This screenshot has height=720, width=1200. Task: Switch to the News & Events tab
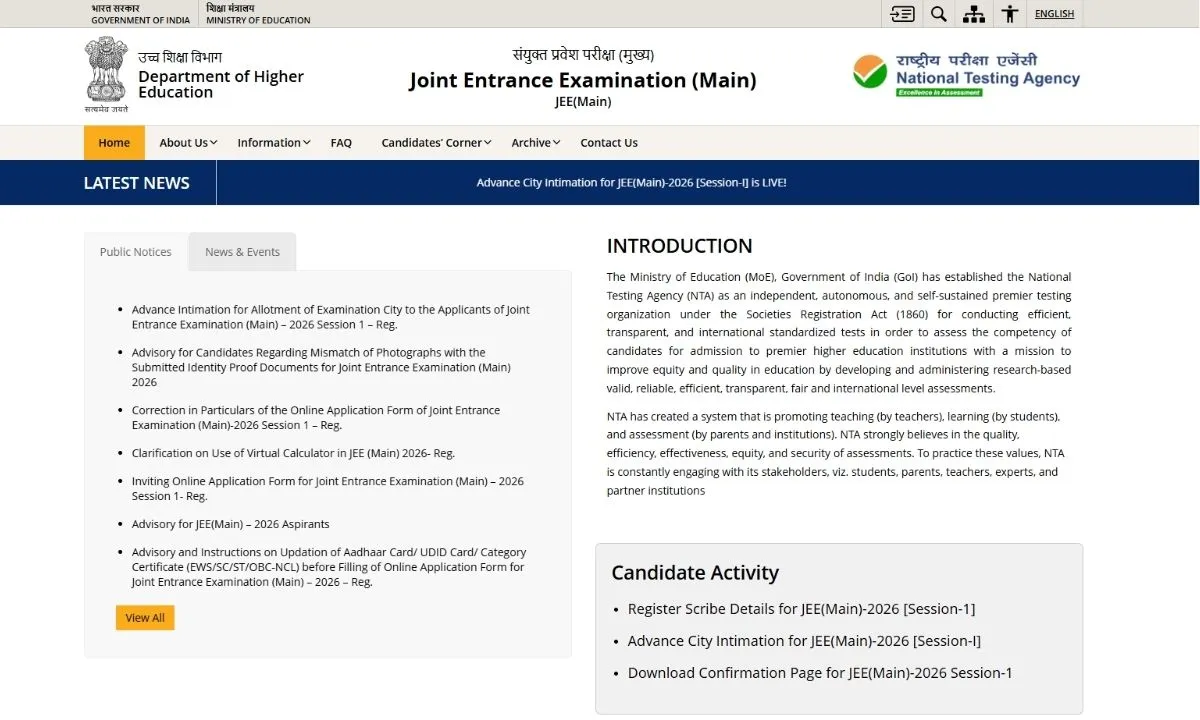(242, 252)
